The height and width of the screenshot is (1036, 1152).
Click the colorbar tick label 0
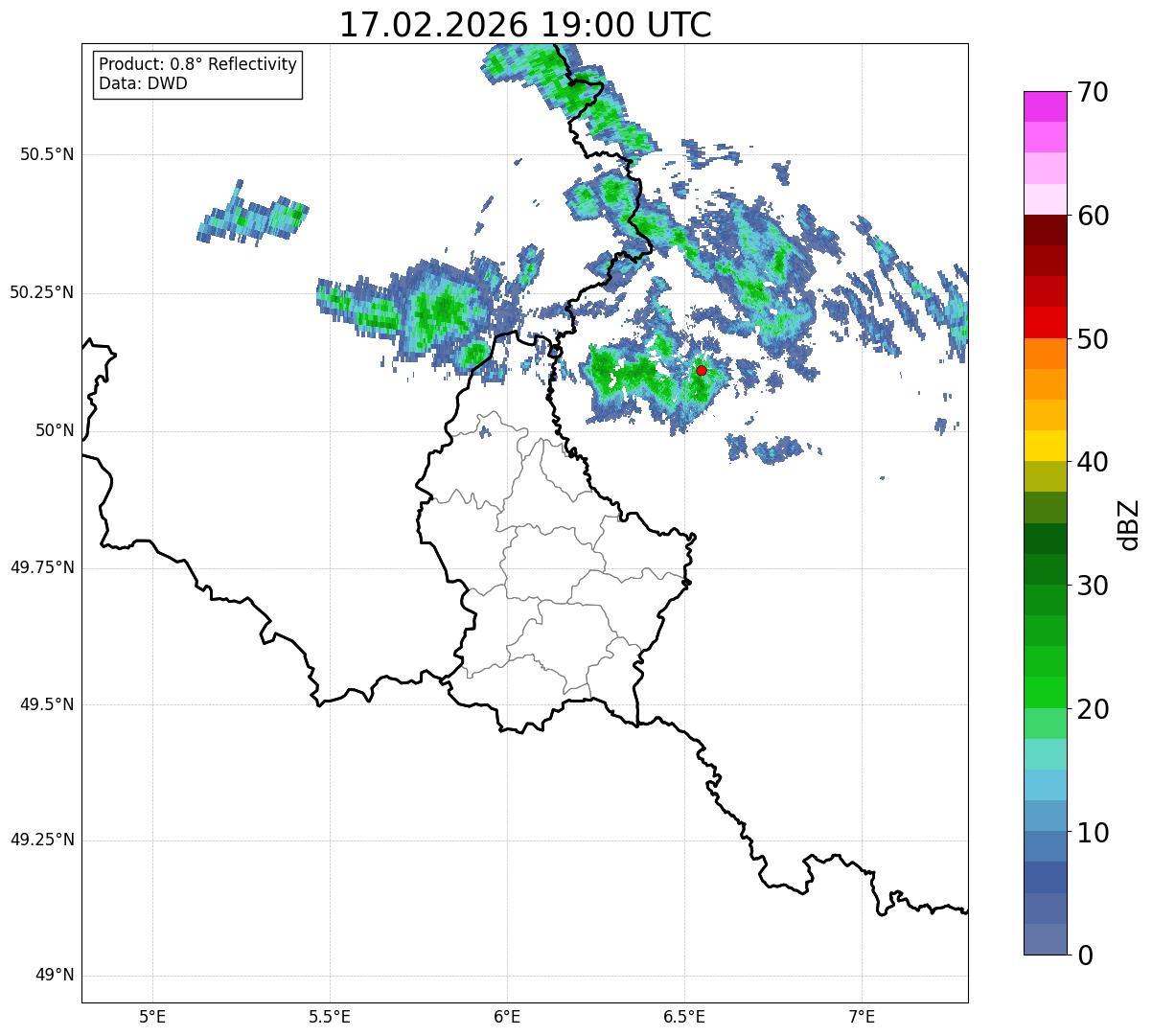point(1084,955)
